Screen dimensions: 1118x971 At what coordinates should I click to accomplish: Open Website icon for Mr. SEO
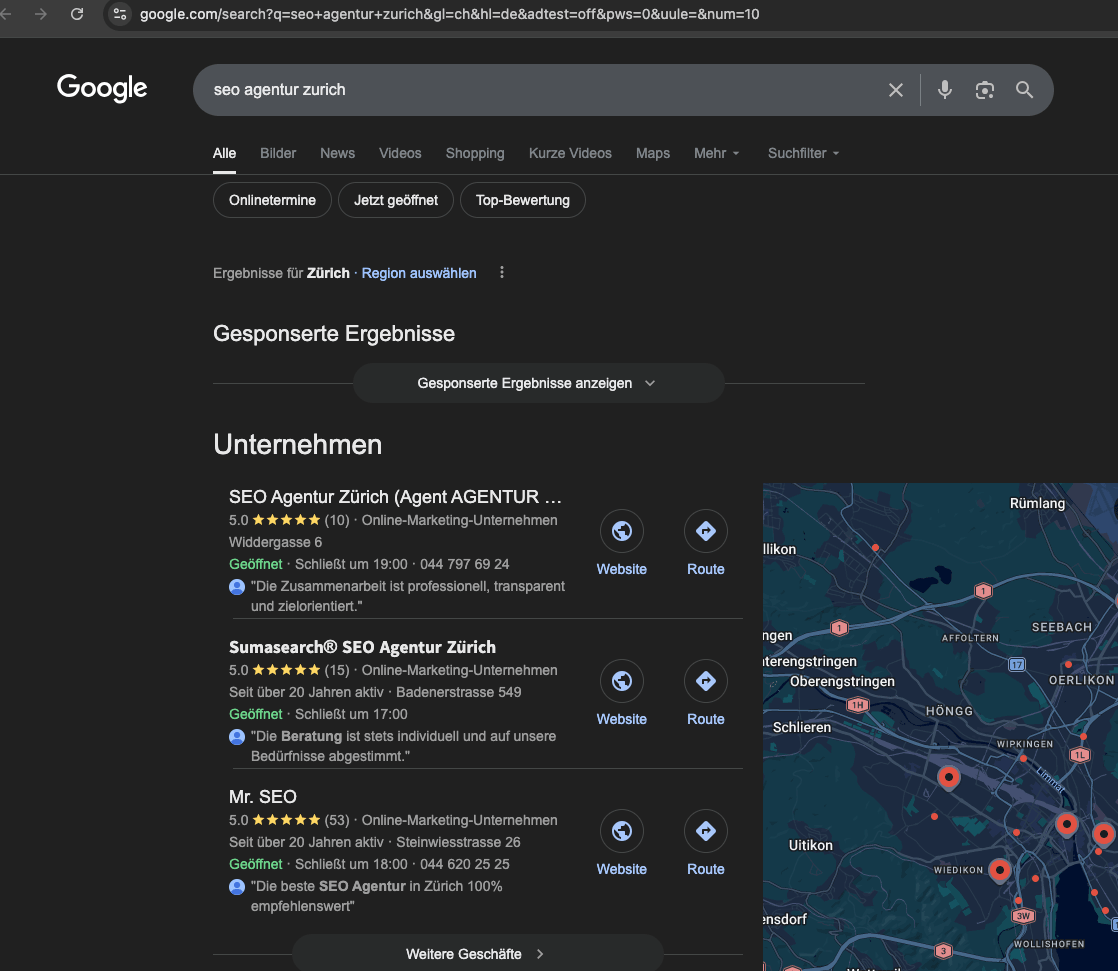pos(622,831)
